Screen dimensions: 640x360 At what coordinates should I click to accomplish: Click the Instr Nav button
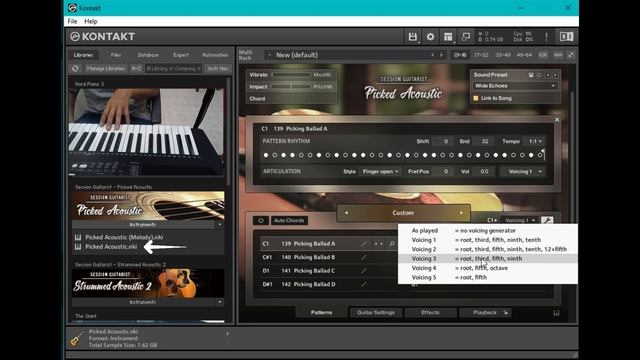tap(218, 68)
